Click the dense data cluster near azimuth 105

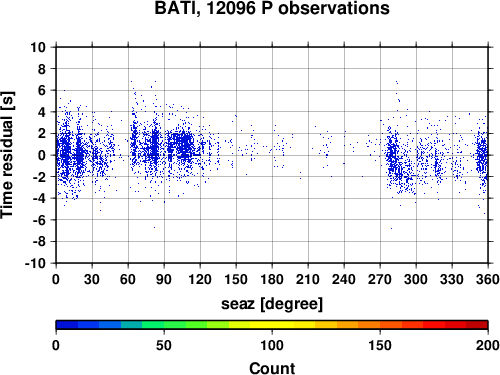[183, 144]
